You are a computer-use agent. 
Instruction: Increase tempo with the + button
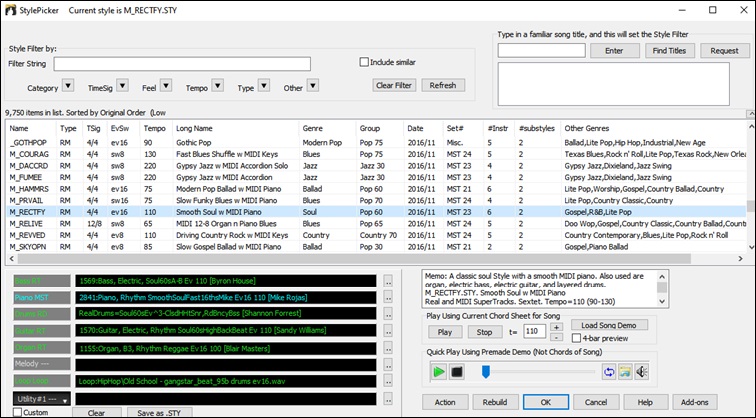tap(556, 327)
